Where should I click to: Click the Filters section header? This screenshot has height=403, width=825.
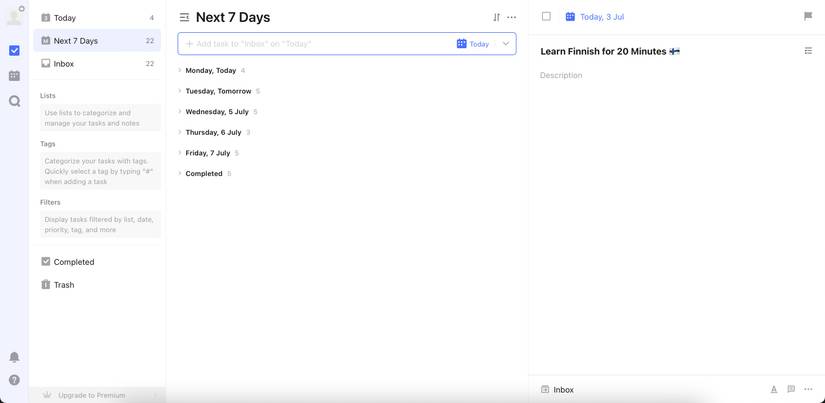pyautogui.click(x=51, y=202)
